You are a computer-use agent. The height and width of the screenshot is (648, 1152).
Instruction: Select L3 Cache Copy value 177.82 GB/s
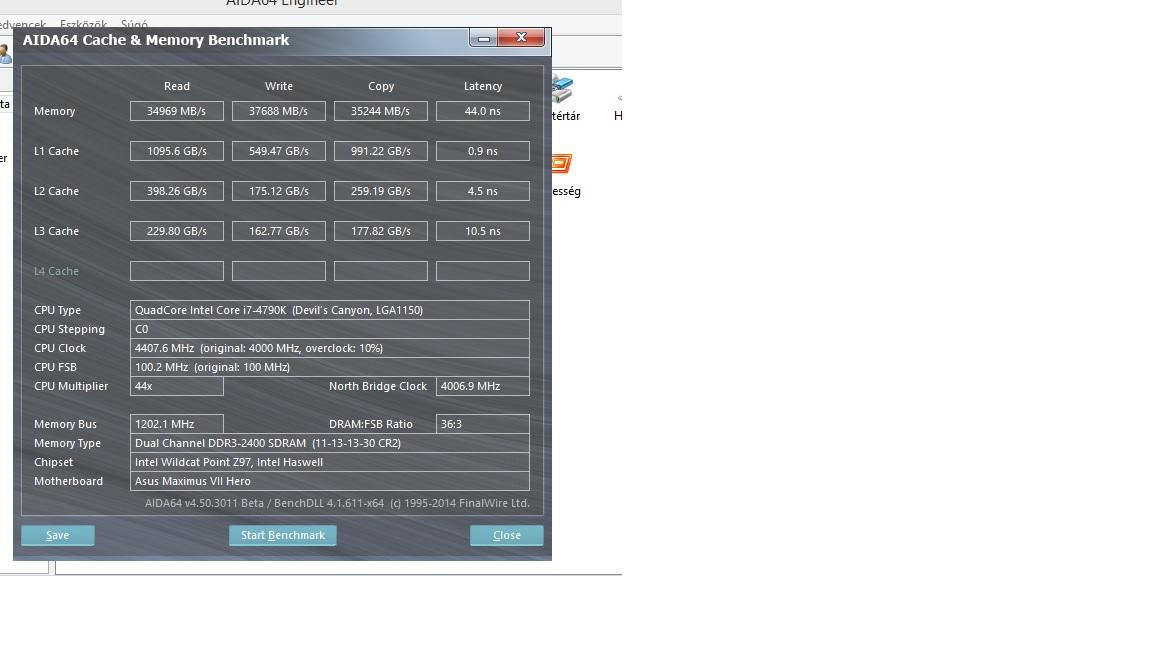pos(381,231)
